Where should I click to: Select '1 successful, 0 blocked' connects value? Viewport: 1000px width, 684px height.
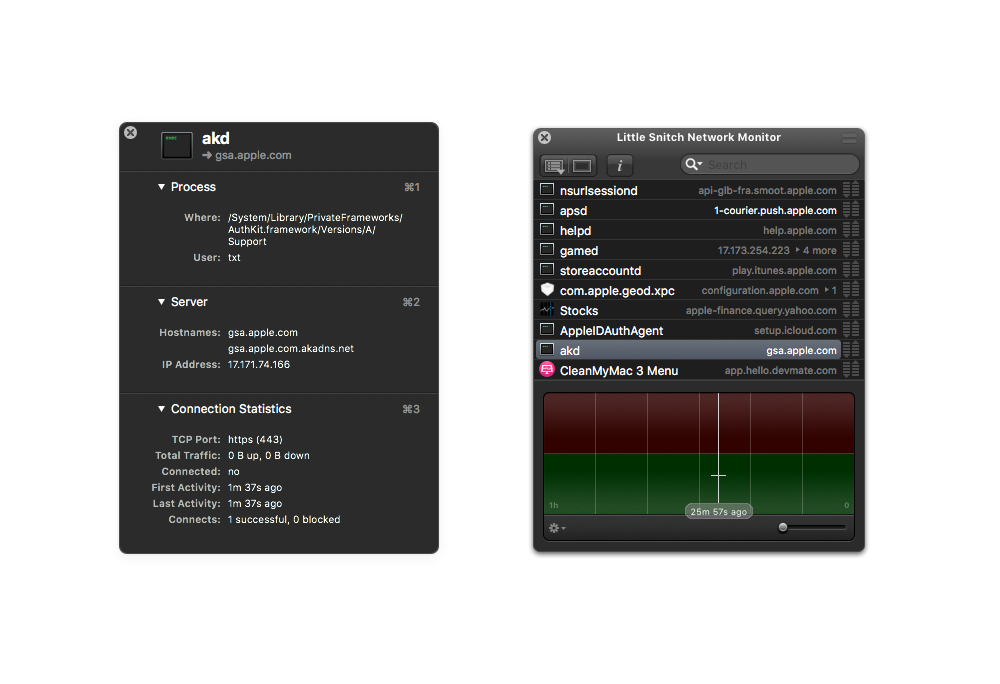(284, 520)
